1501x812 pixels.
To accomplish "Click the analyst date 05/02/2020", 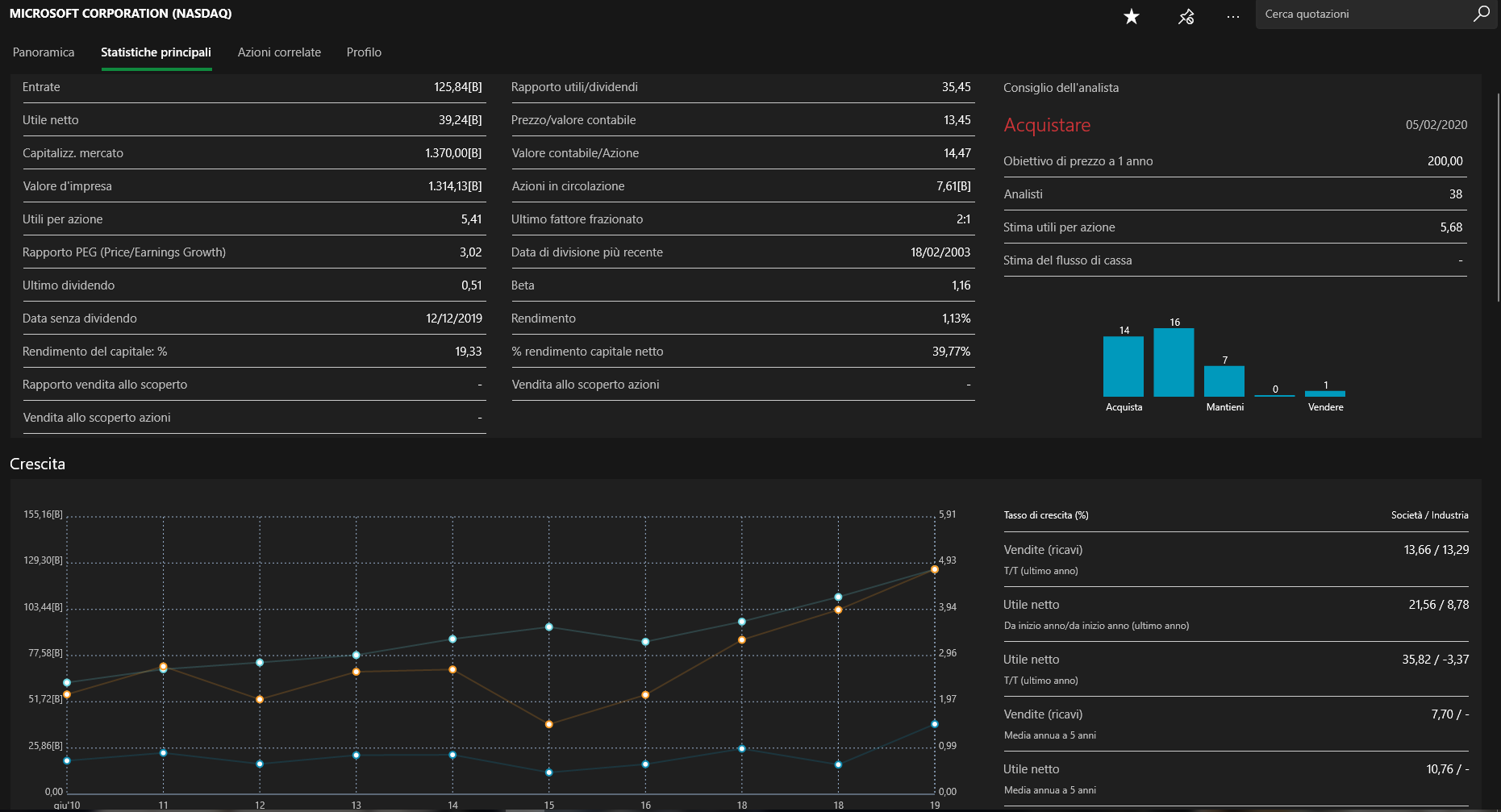I will [1436, 125].
